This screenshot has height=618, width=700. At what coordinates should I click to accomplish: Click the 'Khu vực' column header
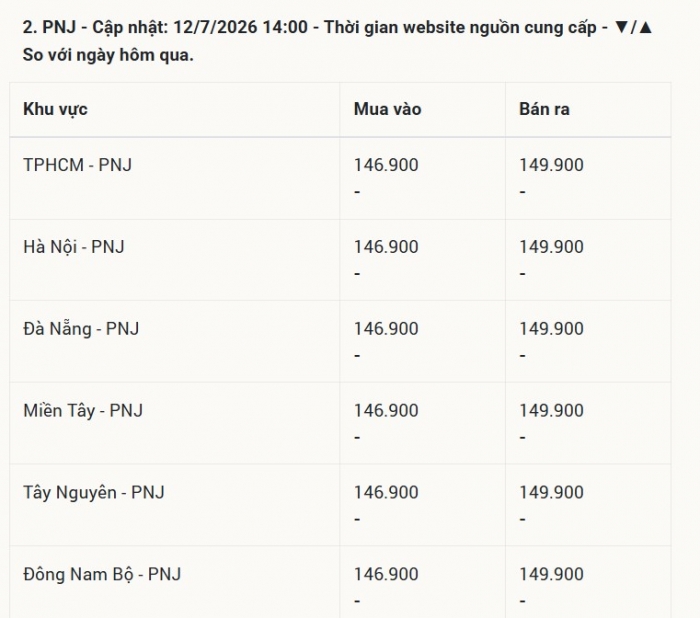pyautogui.click(x=55, y=109)
